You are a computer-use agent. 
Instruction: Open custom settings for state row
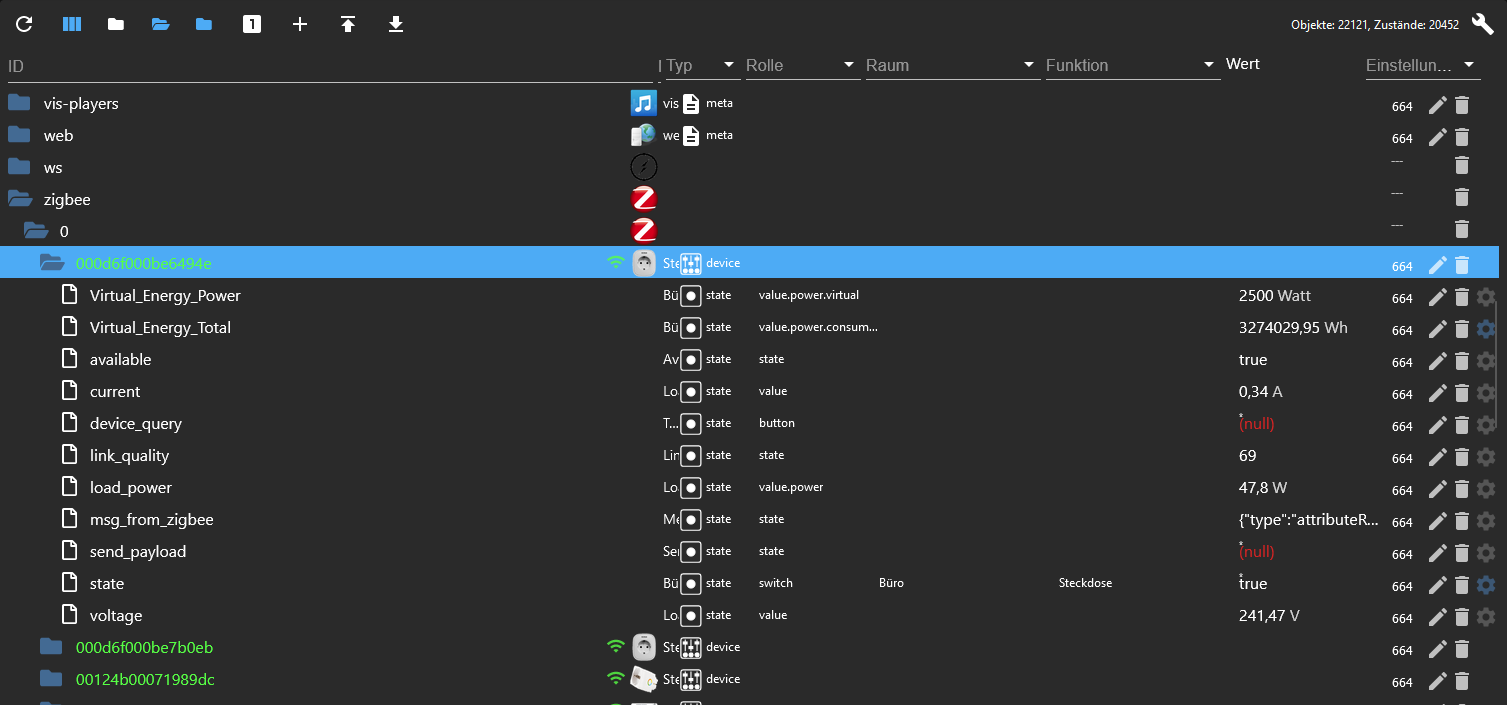(x=1486, y=585)
